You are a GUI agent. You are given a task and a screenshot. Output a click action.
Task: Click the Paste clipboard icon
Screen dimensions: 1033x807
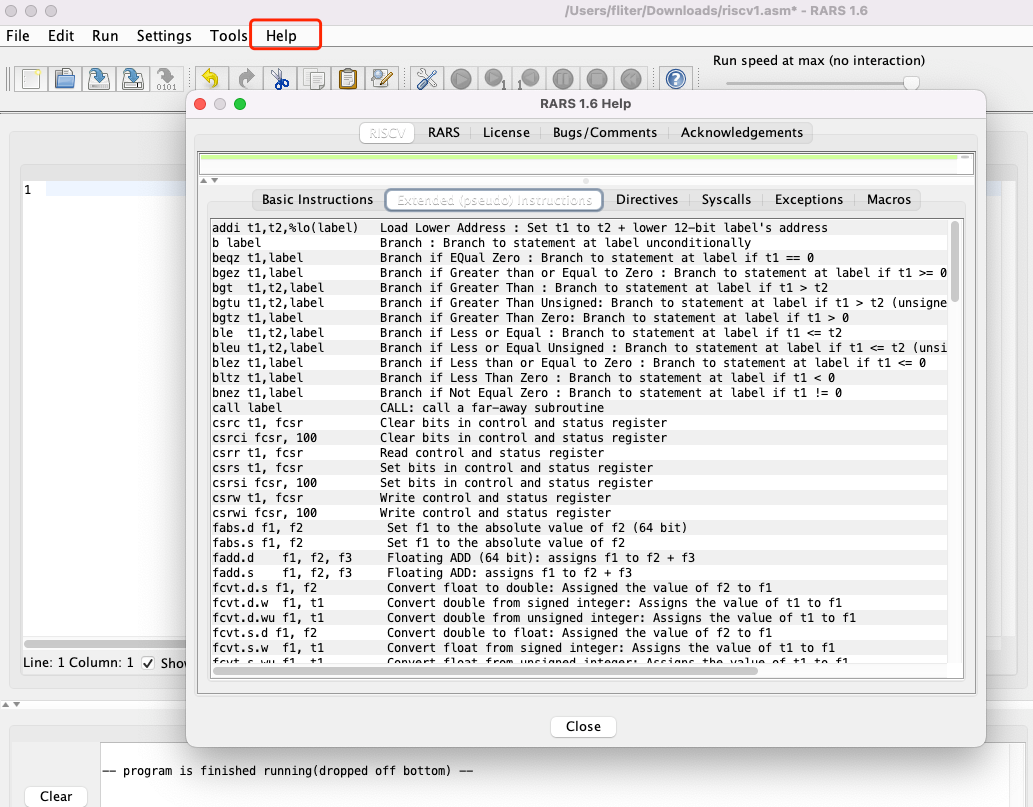click(348, 79)
